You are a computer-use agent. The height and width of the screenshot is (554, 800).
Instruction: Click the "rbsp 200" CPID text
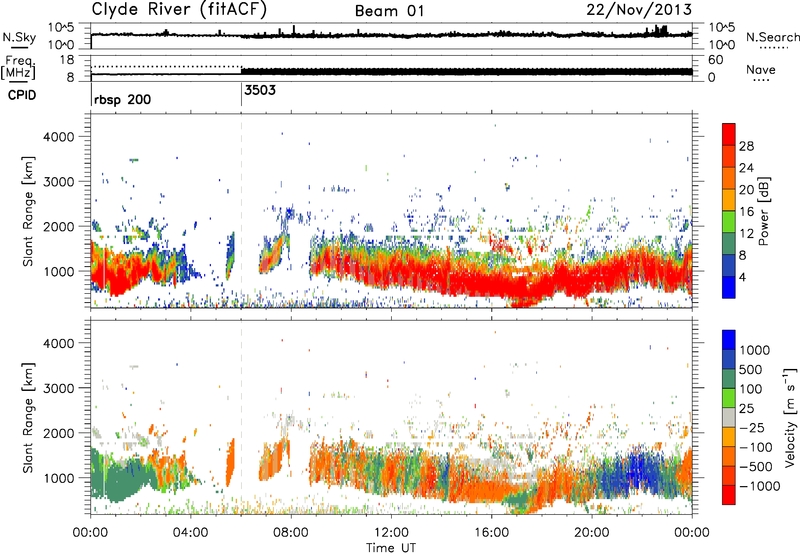coord(122,99)
